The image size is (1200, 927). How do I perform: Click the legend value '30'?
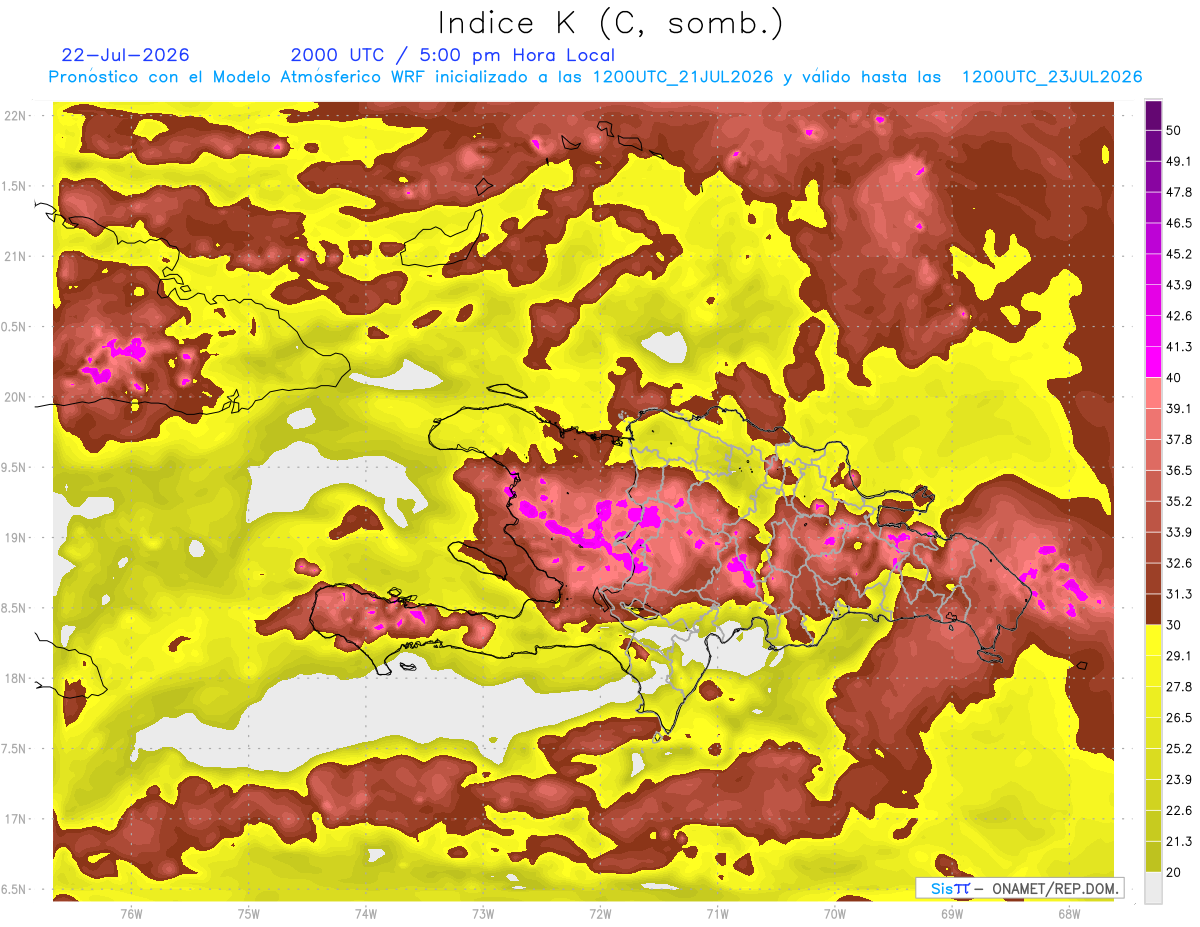tap(1174, 625)
